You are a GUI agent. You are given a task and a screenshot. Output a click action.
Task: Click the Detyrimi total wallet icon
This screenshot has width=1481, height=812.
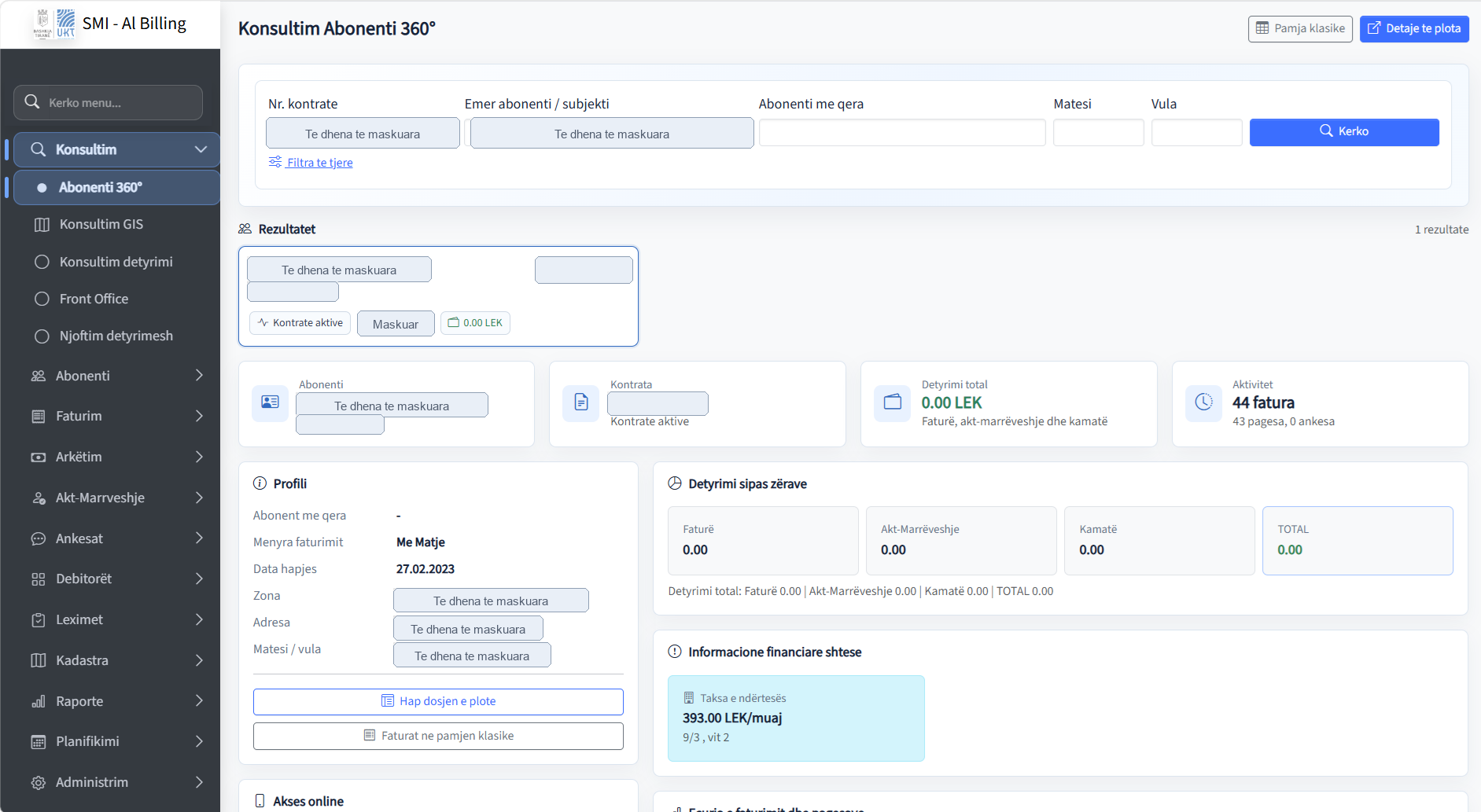point(893,402)
